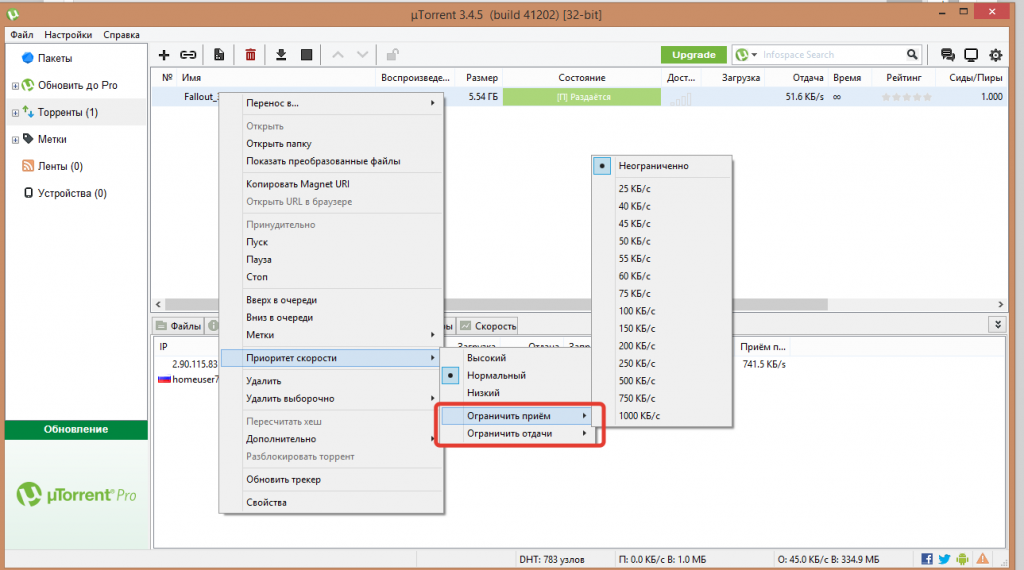The image size is (1024, 570).
Task: Choose the Низкий priority option
Action: tap(483, 393)
